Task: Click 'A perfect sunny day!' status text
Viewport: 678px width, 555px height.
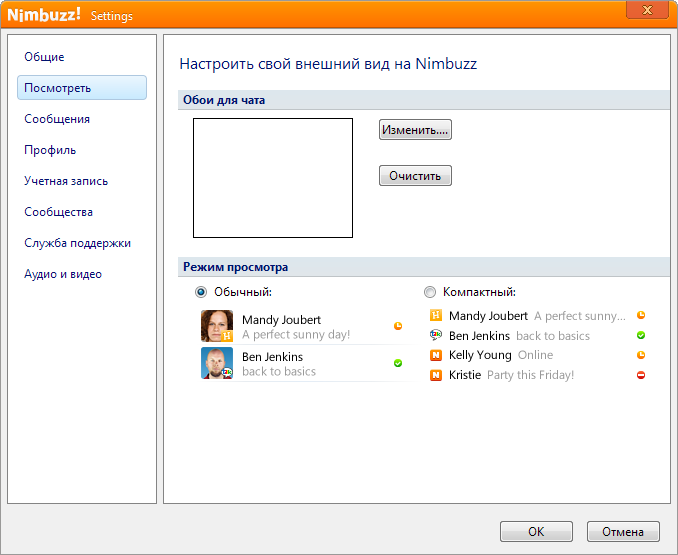Action: tap(296, 335)
